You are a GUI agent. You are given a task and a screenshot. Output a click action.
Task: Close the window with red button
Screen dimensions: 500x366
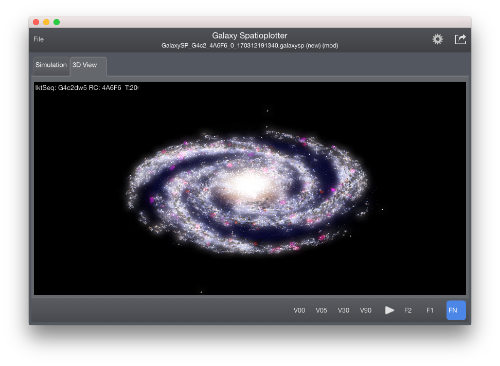pyautogui.click(x=36, y=22)
